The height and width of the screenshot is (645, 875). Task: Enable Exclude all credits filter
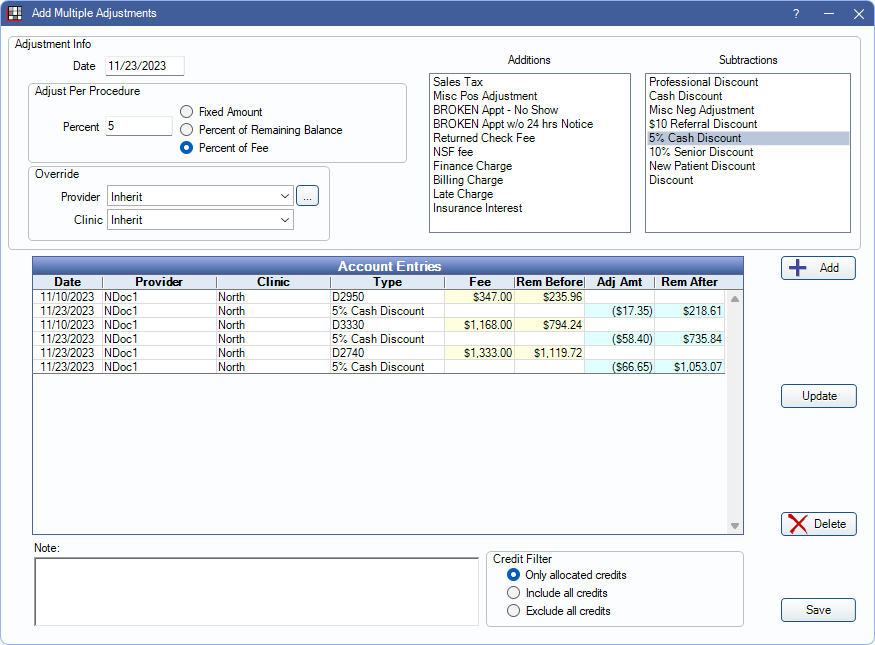(x=514, y=611)
